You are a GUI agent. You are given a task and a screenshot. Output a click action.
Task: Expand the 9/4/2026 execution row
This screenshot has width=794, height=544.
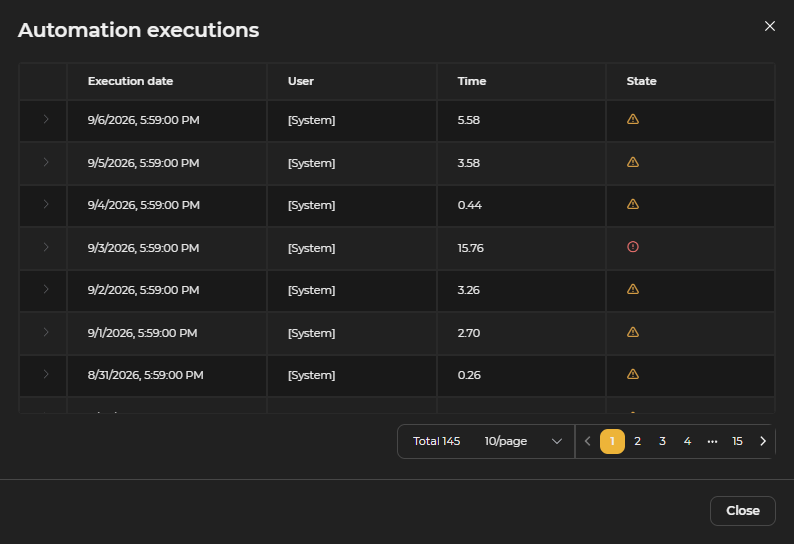(46, 204)
